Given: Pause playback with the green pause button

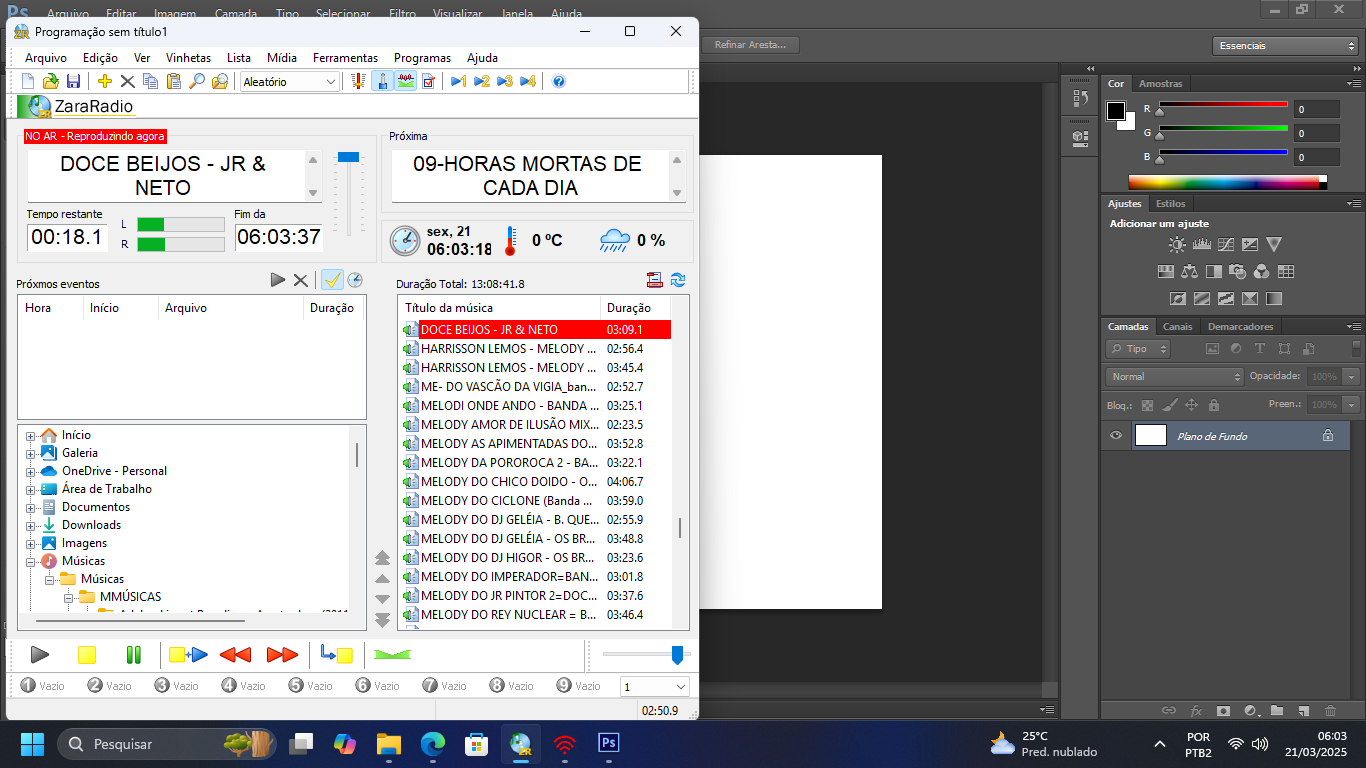Looking at the screenshot, I should click(133, 655).
